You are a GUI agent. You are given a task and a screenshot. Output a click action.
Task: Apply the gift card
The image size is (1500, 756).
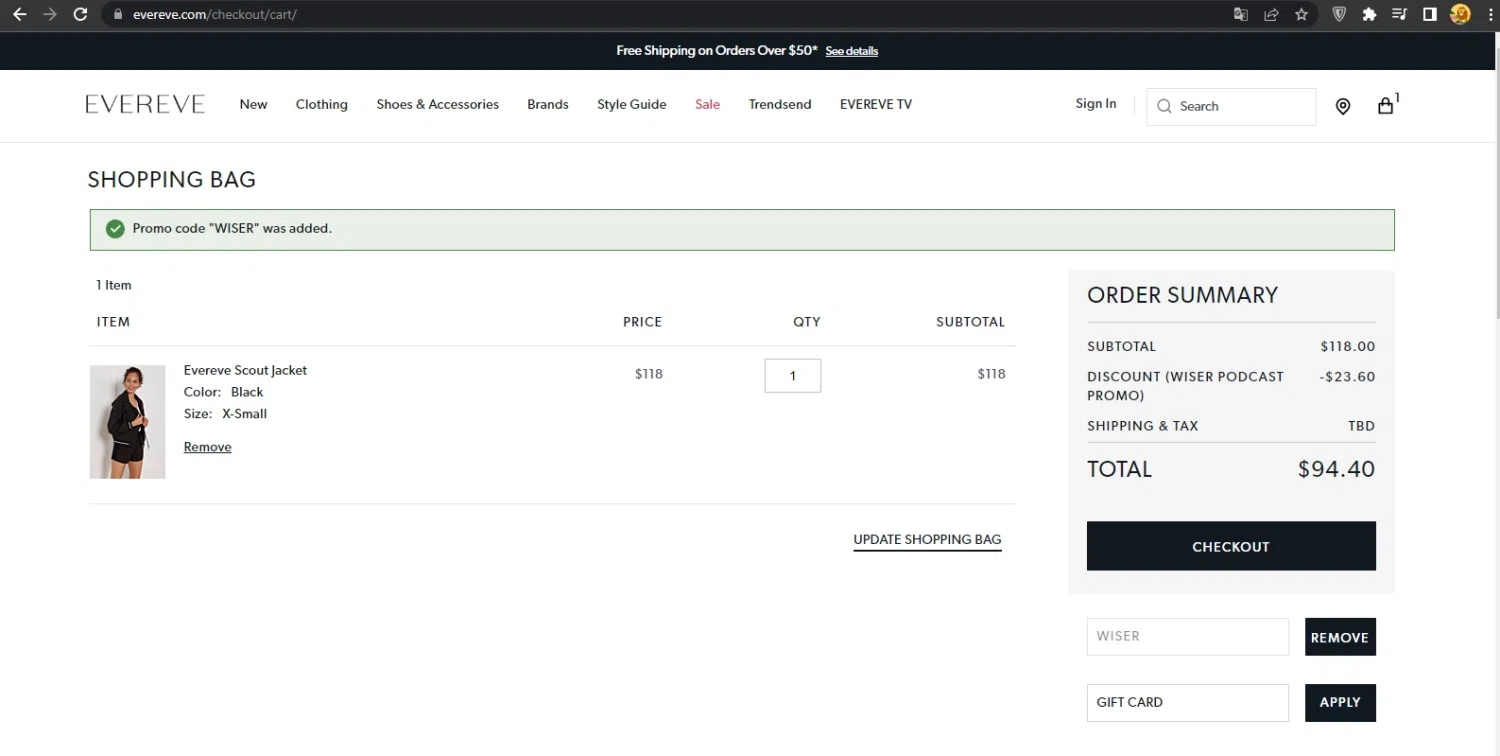(x=1340, y=702)
